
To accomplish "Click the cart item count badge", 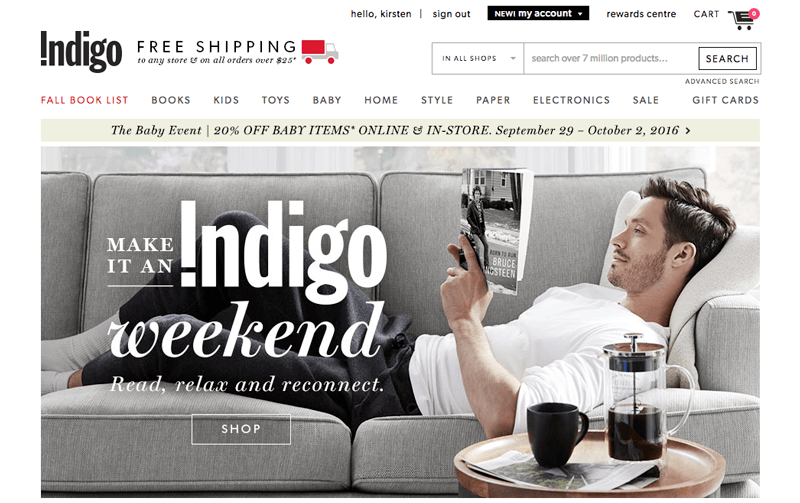I will pyautogui.click(x=754, y=14).
